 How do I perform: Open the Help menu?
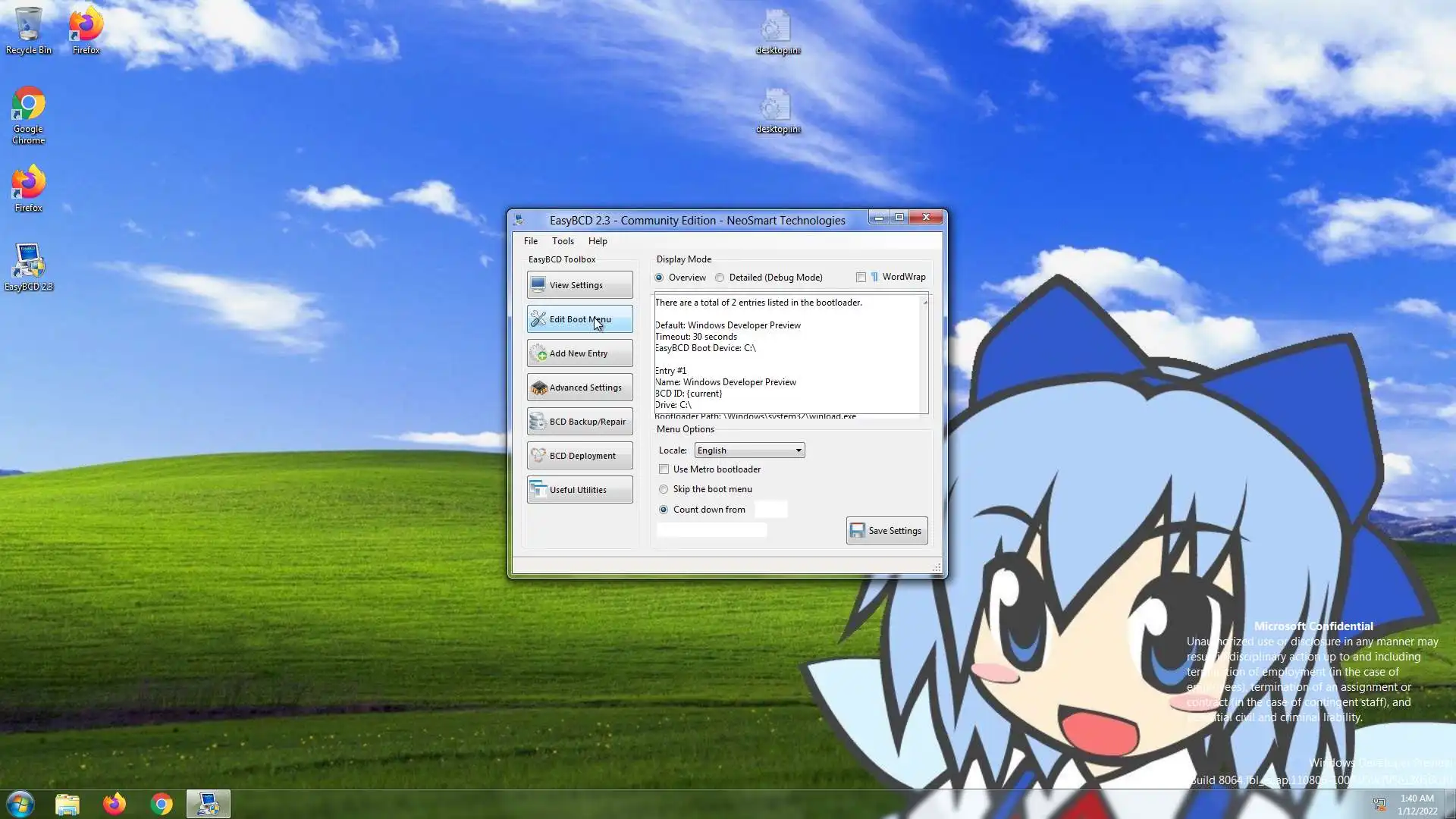598,241
